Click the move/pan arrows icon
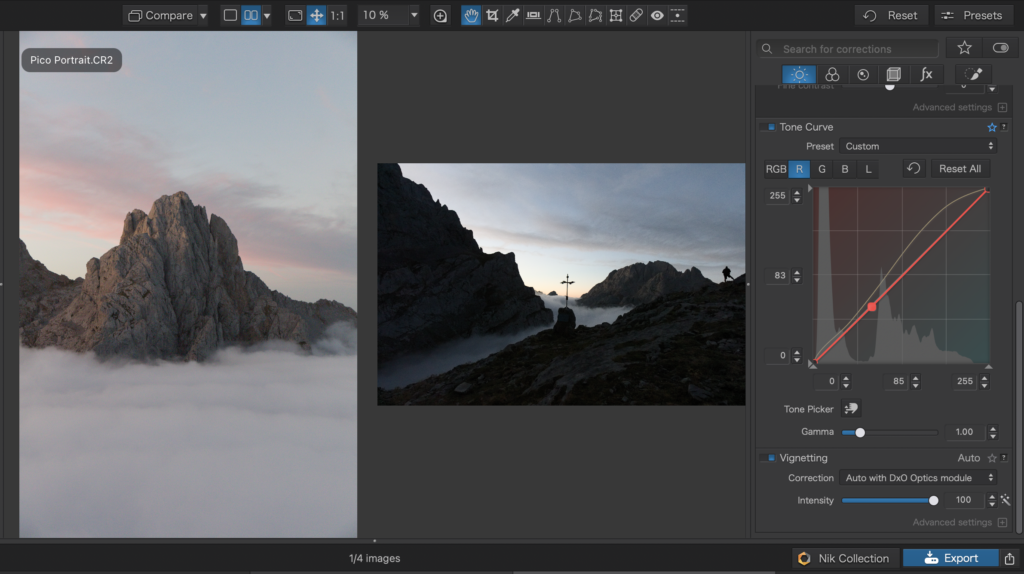Viewport: 1024px width, 574px height. point(316,15)
